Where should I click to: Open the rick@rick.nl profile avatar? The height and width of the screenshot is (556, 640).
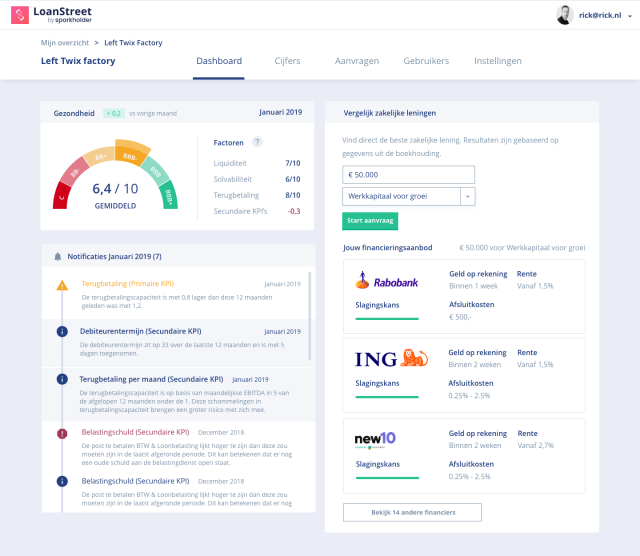pos(565,15)
